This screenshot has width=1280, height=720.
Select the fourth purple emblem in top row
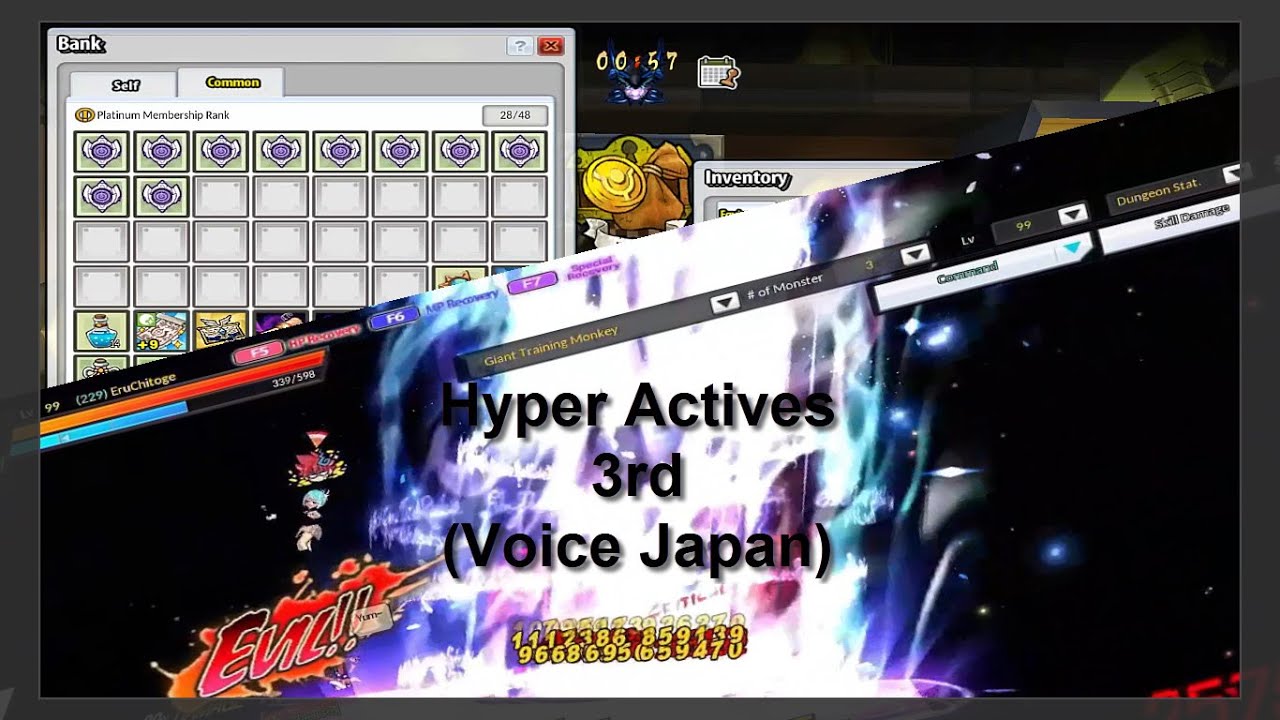281,151
